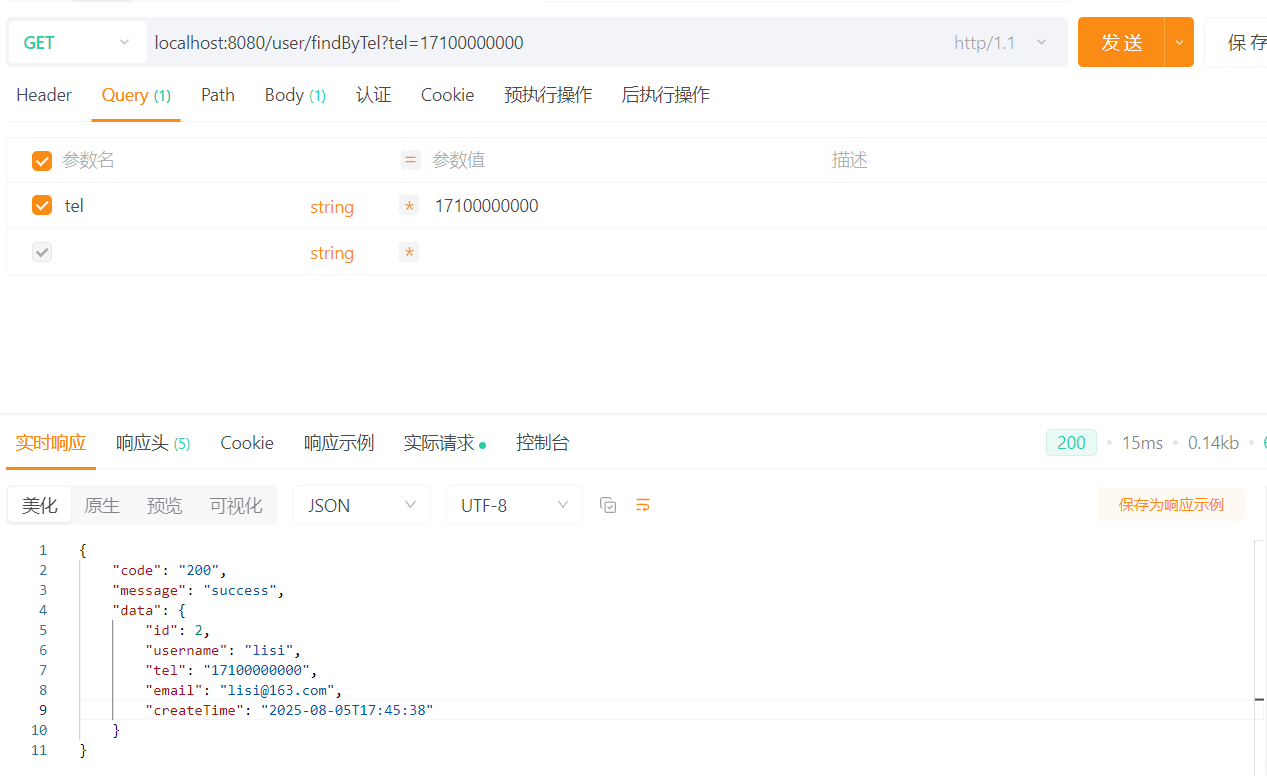The height and width of the screenshot is (776, 1267).
Task: Click line number 11 in the gutter
Action: (39, 750)
